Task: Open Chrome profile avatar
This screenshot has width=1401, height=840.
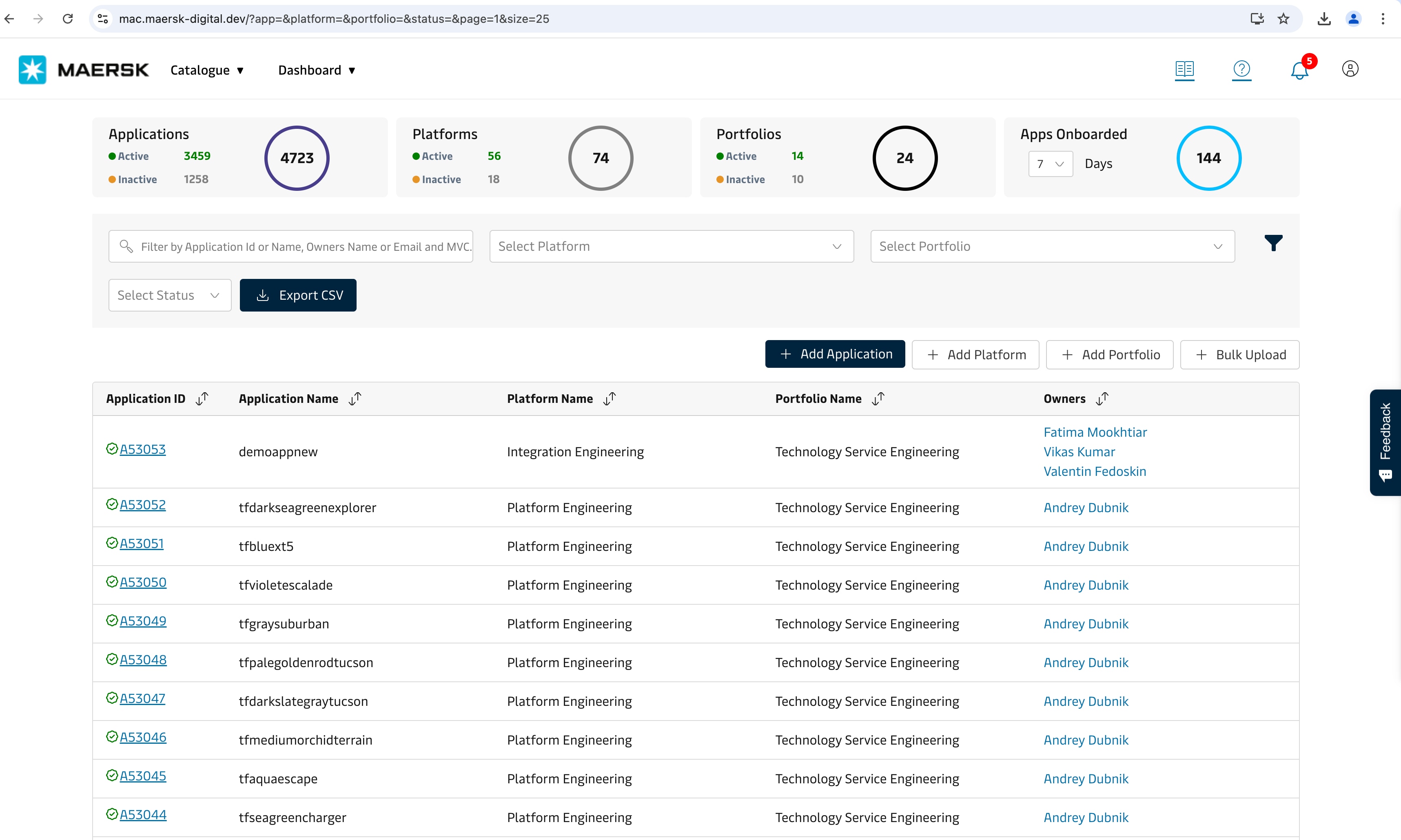Action: (x=1353, y=19)
